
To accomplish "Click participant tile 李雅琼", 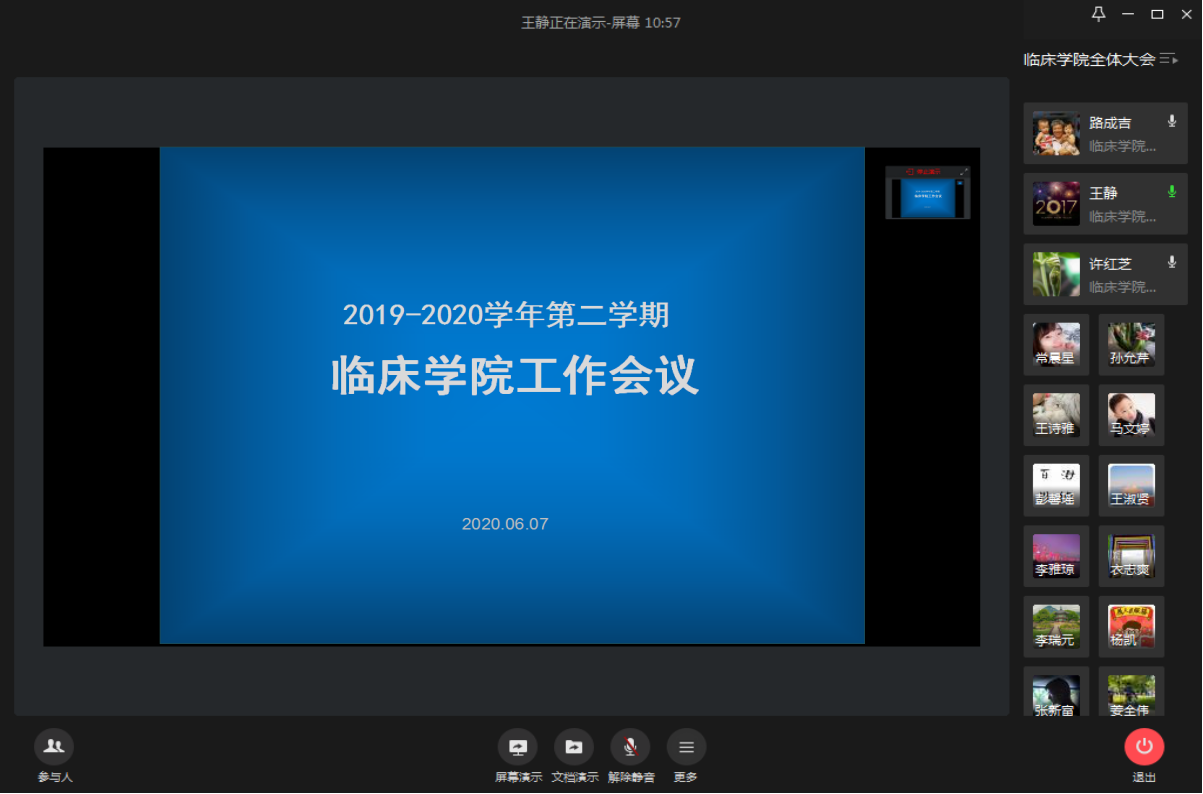I will [x=1056, y=557].
